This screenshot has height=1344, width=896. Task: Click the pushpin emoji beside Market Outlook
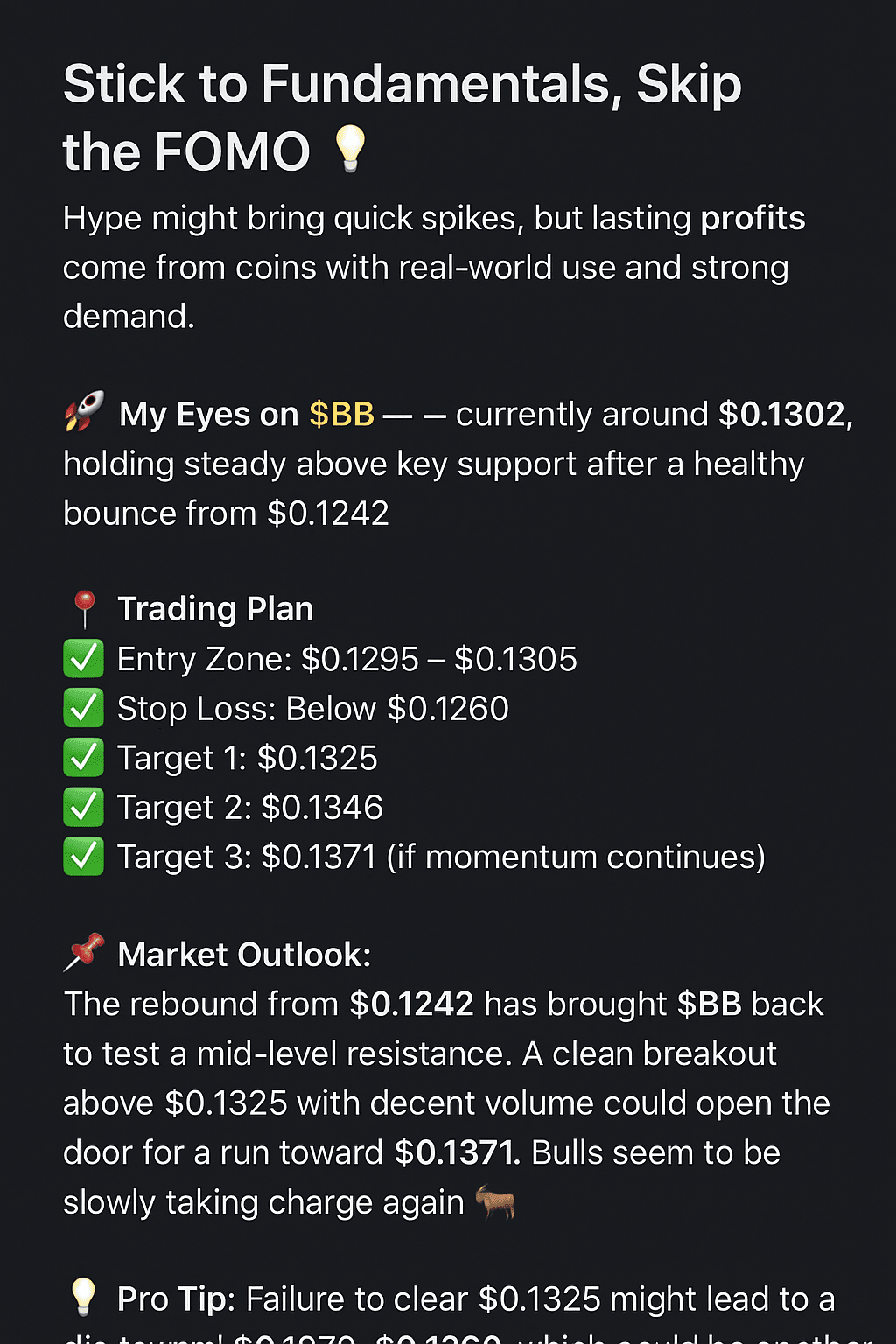[84, 952]
